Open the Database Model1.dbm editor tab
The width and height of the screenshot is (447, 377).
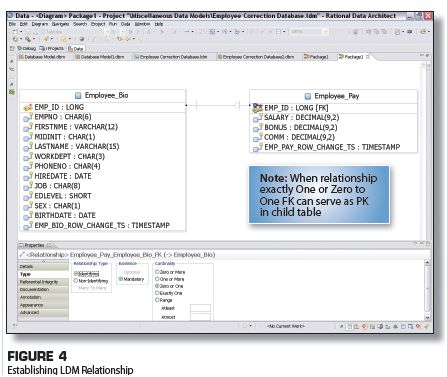pyautogui.click(x=100, y=57)
